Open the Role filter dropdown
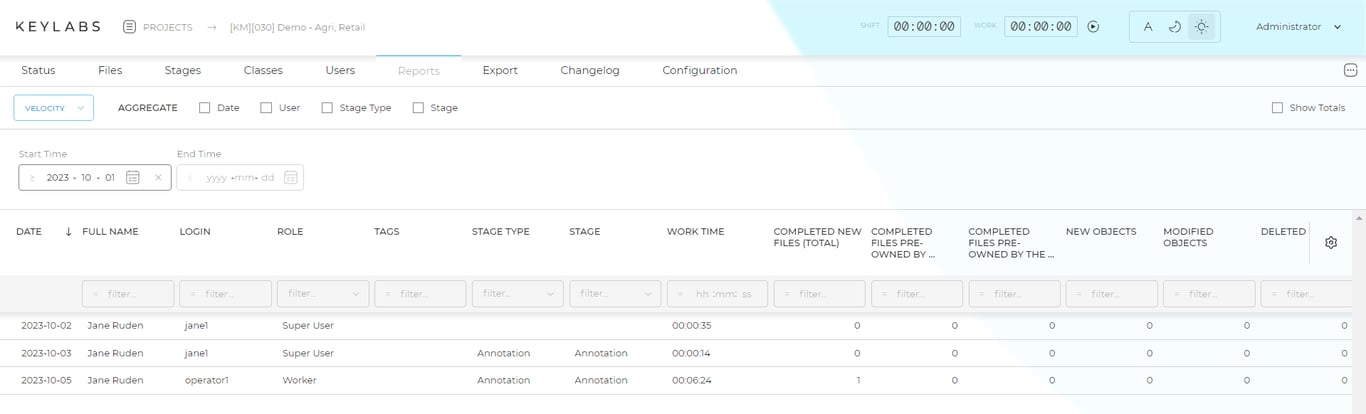This screenshot has height=414, width=1366. coord(322,294)
